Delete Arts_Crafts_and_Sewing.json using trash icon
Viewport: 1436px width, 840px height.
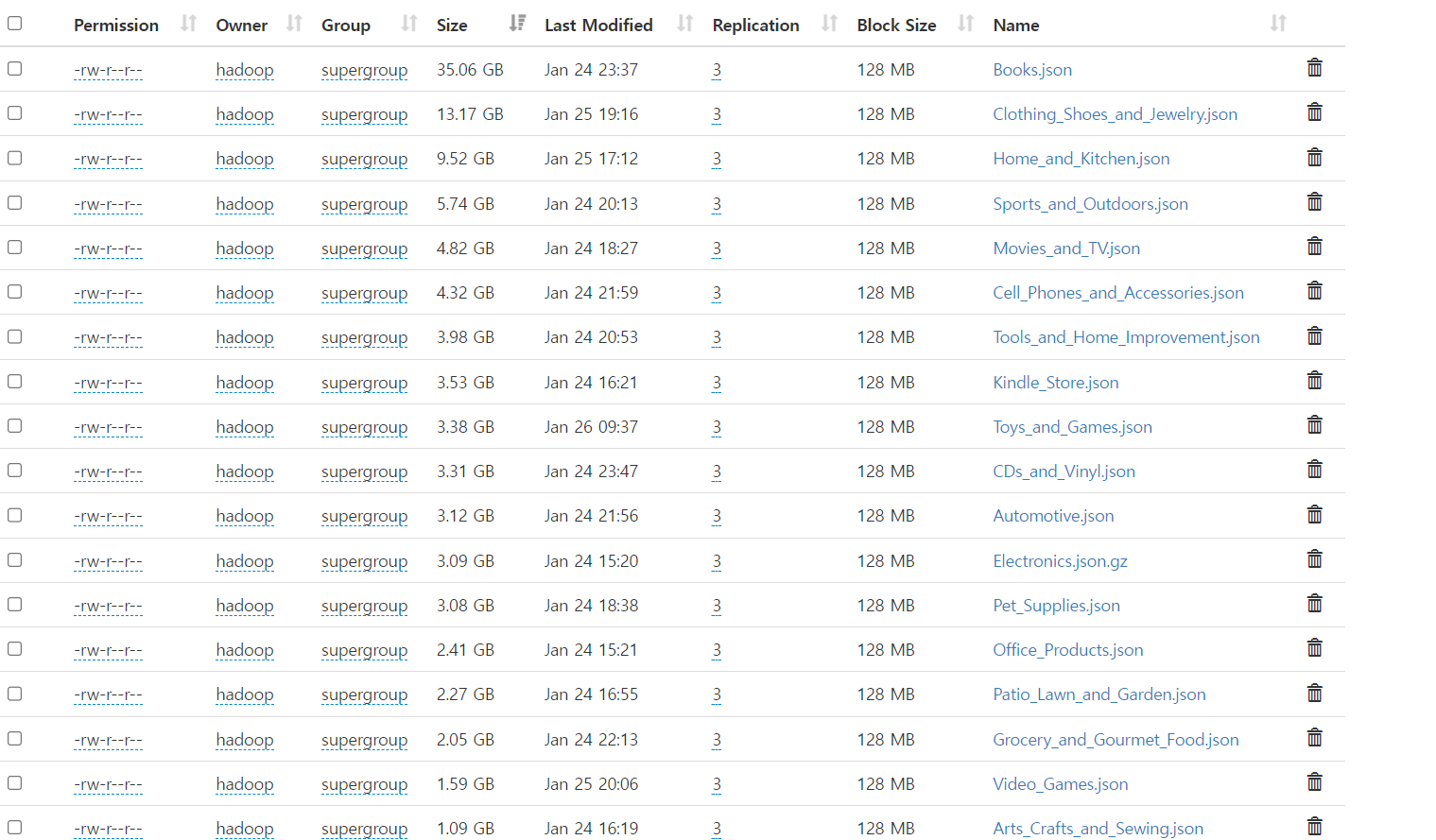click(x=1315, y=826)
